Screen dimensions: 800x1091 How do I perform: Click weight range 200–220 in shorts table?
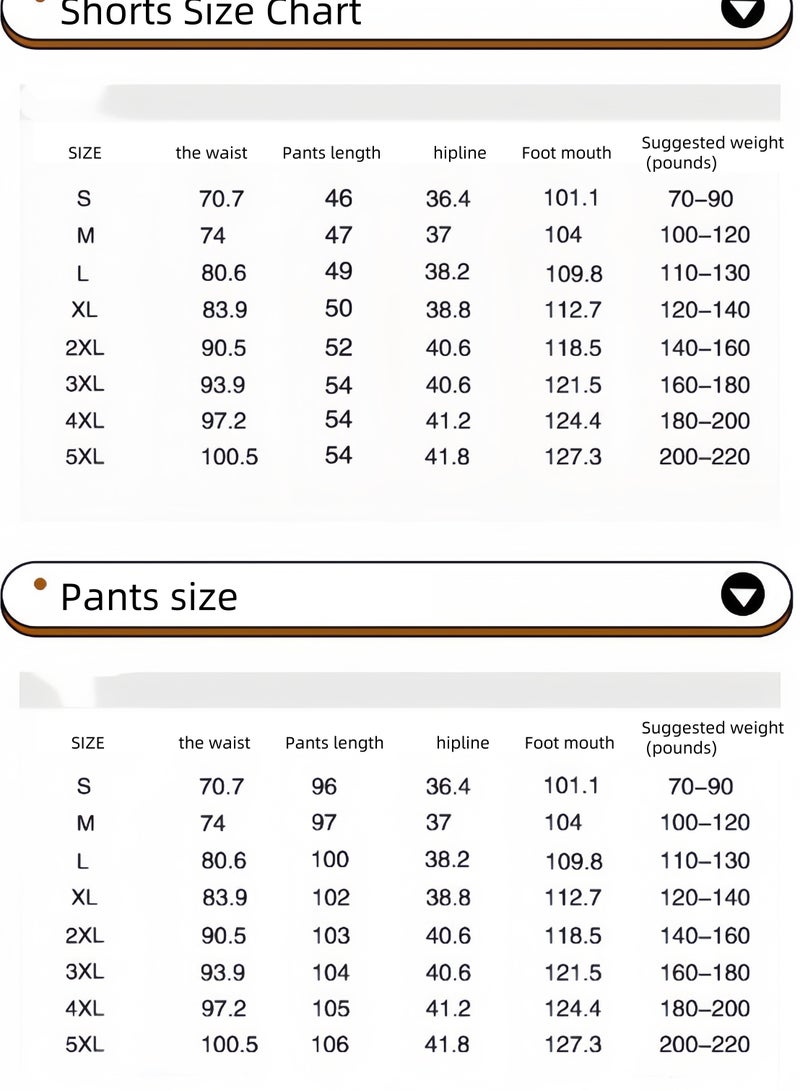coord(705,456)
